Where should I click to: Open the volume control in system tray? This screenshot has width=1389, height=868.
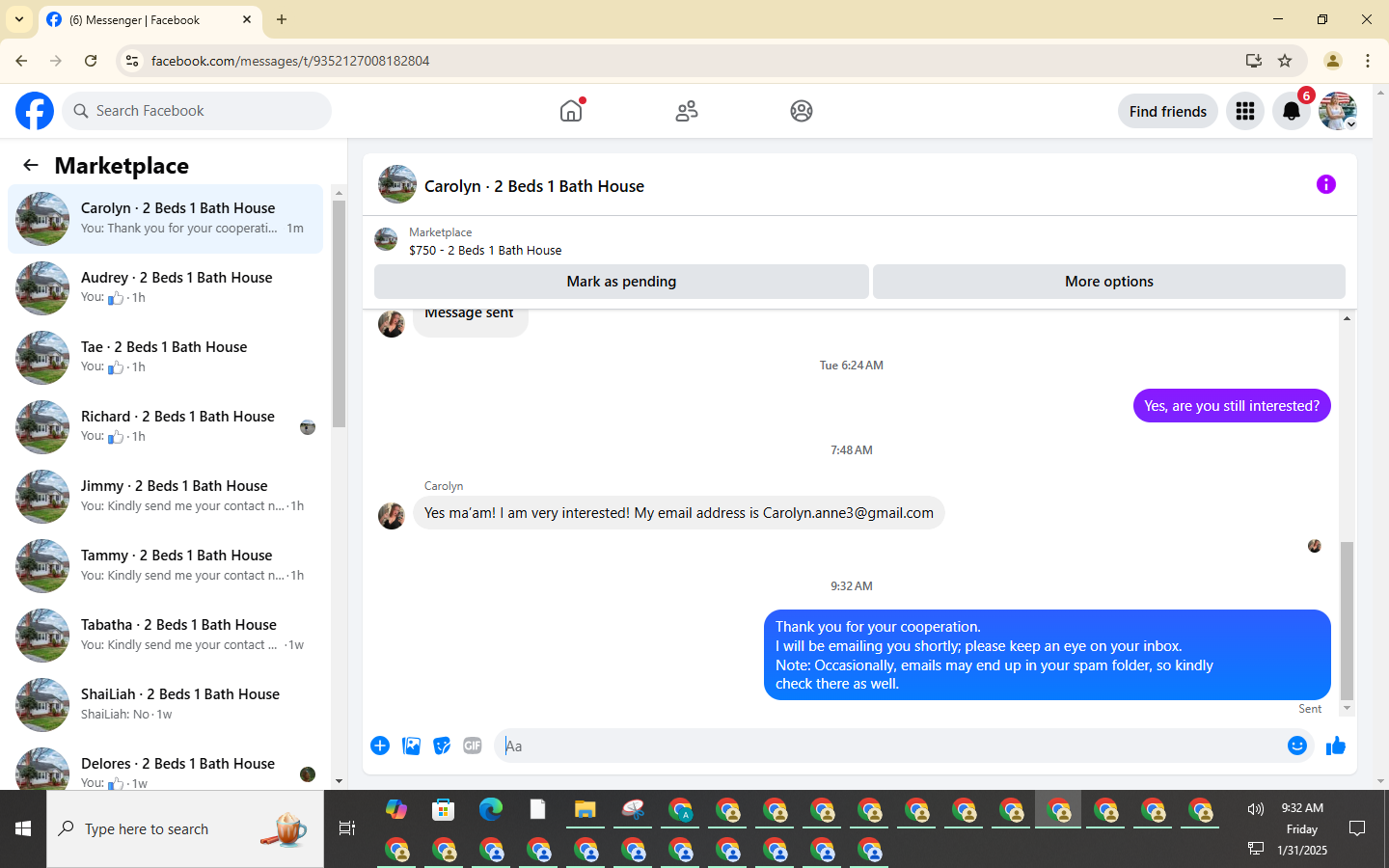tap(1255, 809)
